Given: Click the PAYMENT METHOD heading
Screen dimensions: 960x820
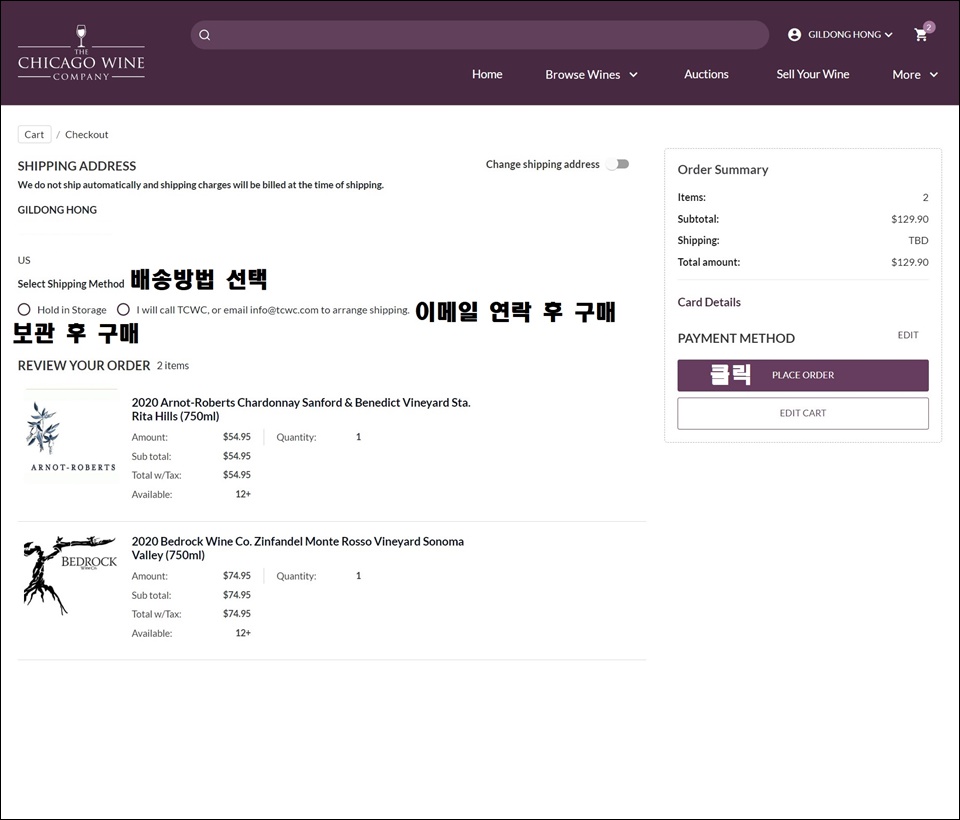Looking at the screenshot, I should (x=736, y=339).
